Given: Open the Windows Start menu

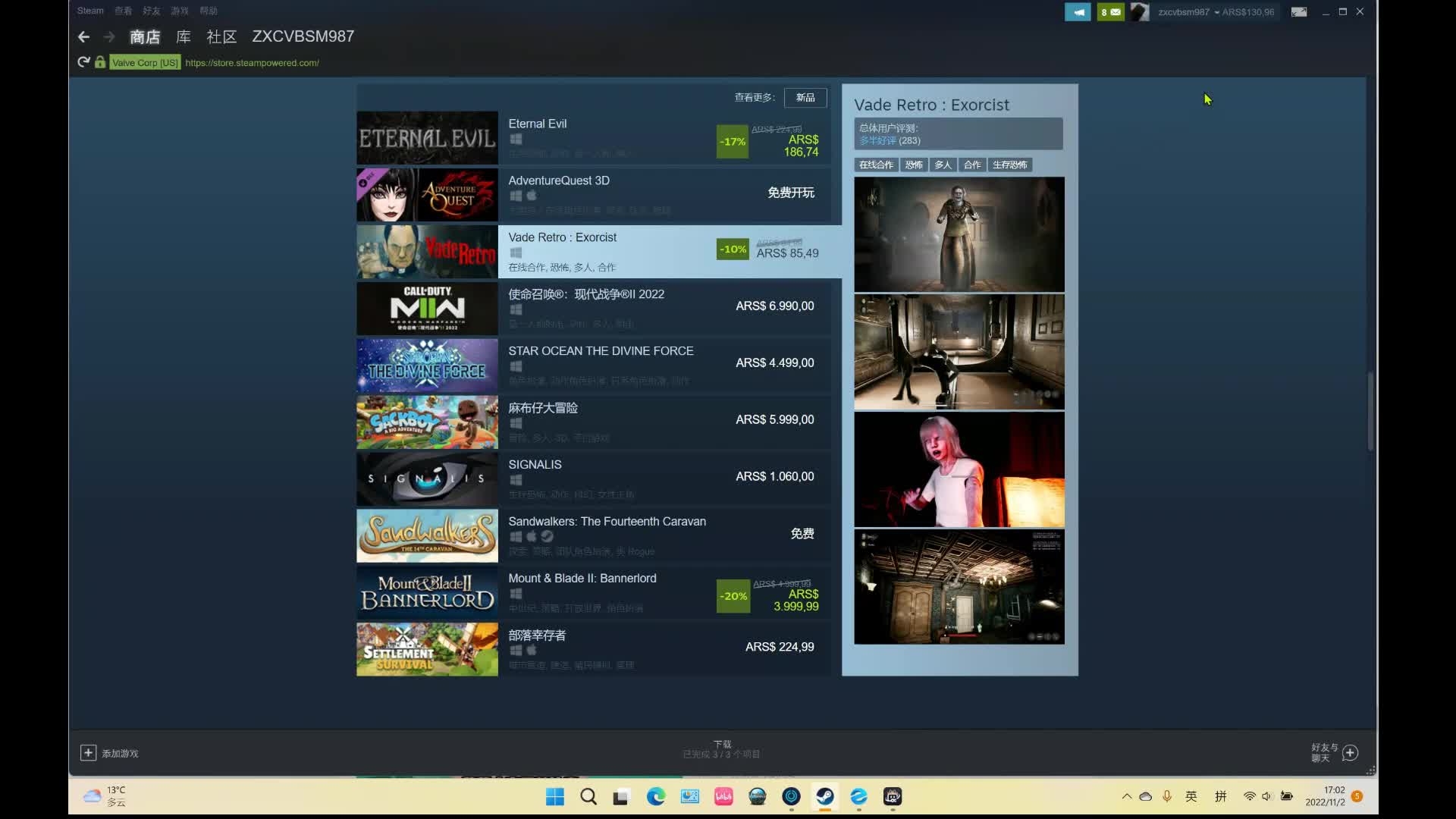Looking at the screenshot, I should click(x=555, y=796).
